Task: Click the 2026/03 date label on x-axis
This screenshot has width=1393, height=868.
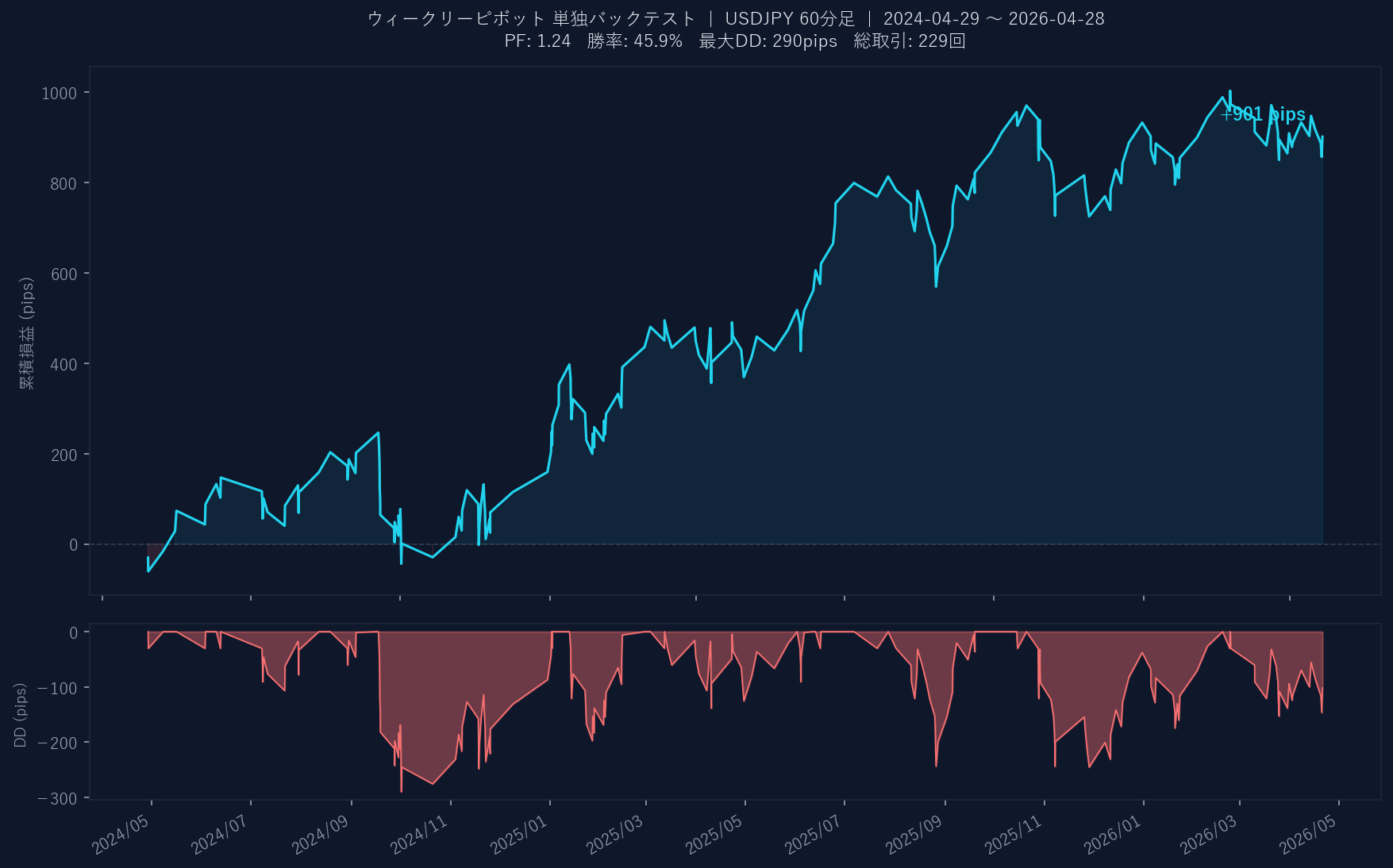Action: (x=1208, y=835)
